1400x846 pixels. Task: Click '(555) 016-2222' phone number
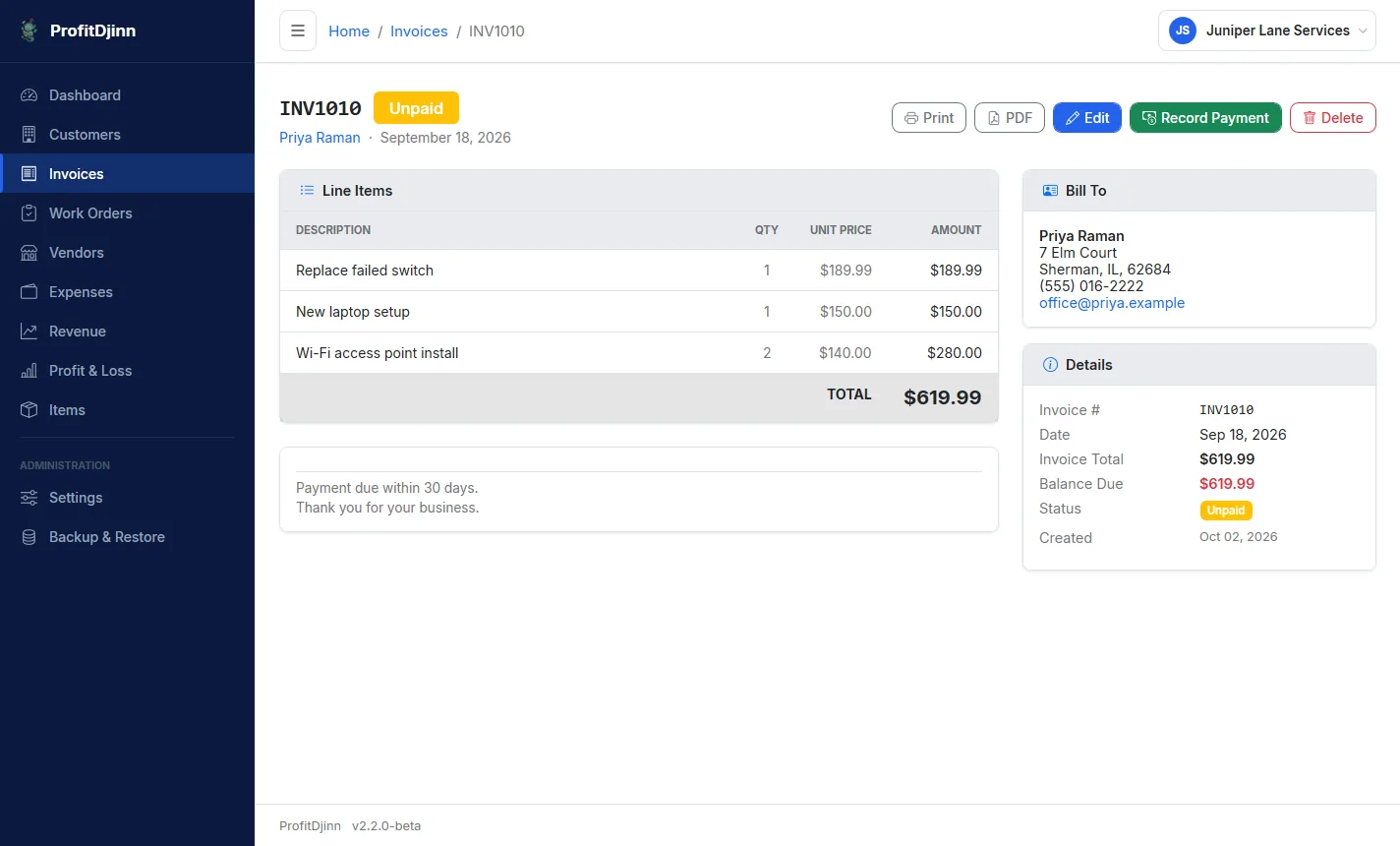coord(1091,286)
